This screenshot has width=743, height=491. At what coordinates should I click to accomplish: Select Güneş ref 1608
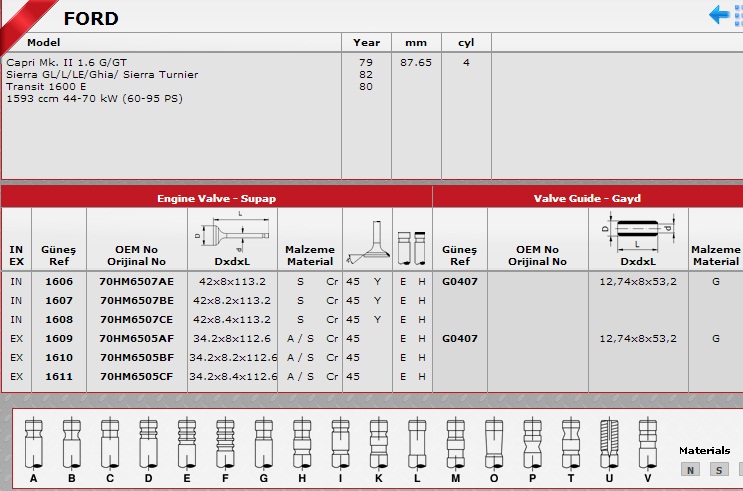[x=59, y=319]
